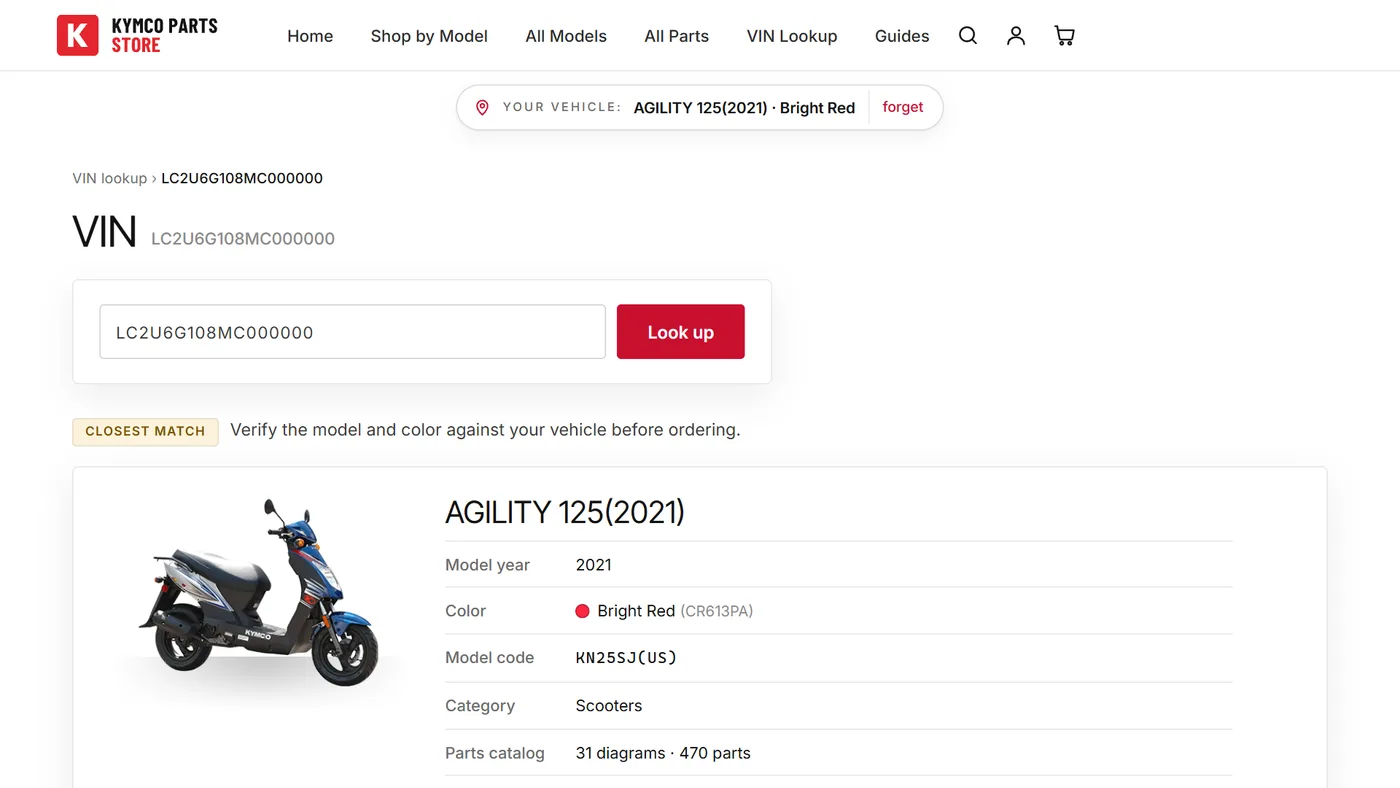
Task: Click the 'Parts catalog' row label
Action: 495,753
